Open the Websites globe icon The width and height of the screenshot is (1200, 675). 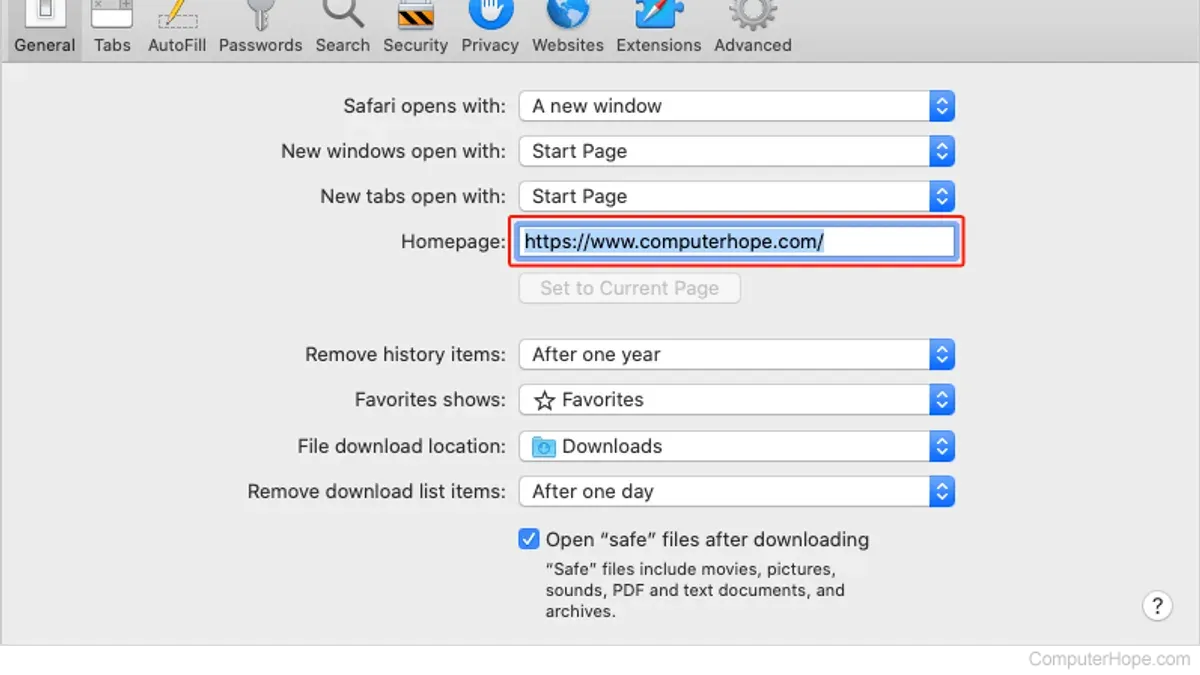pyautogui.click(x=567, y=14)
